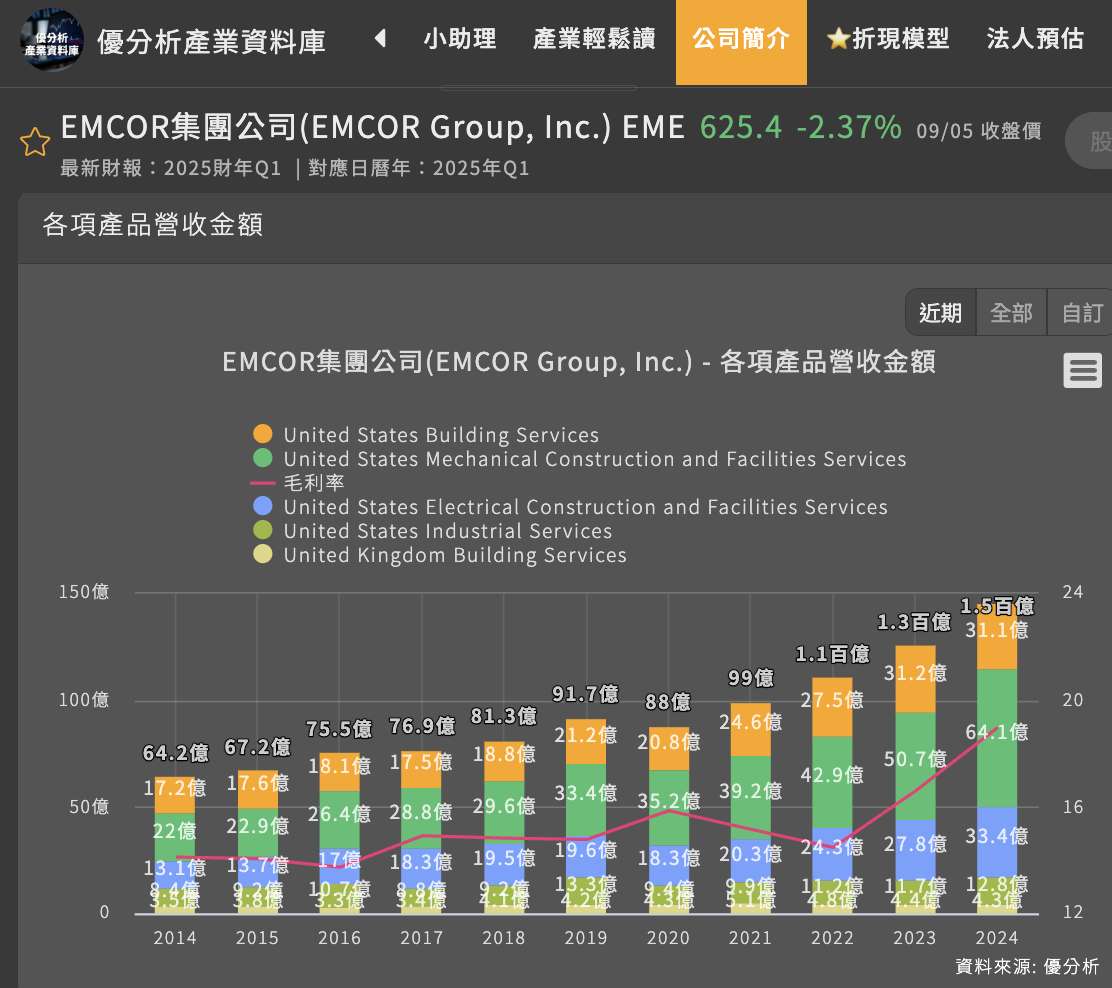
Task: Click the 2020 bar's orange 20.8億 segment
Action: point(668,748)
